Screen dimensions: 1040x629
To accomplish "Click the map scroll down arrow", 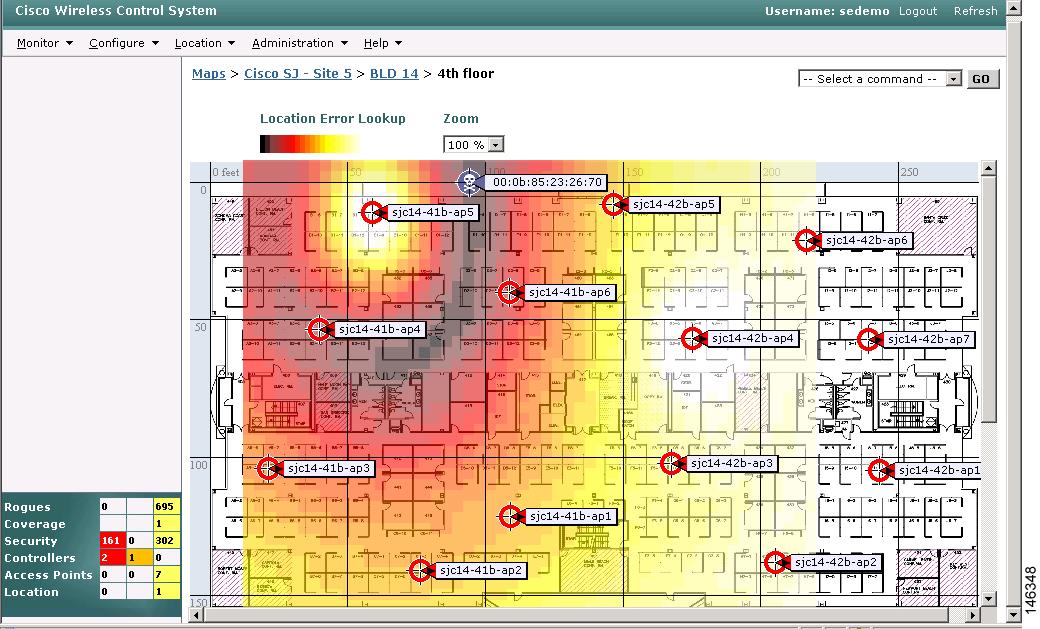I will click(x=988, y=598).
